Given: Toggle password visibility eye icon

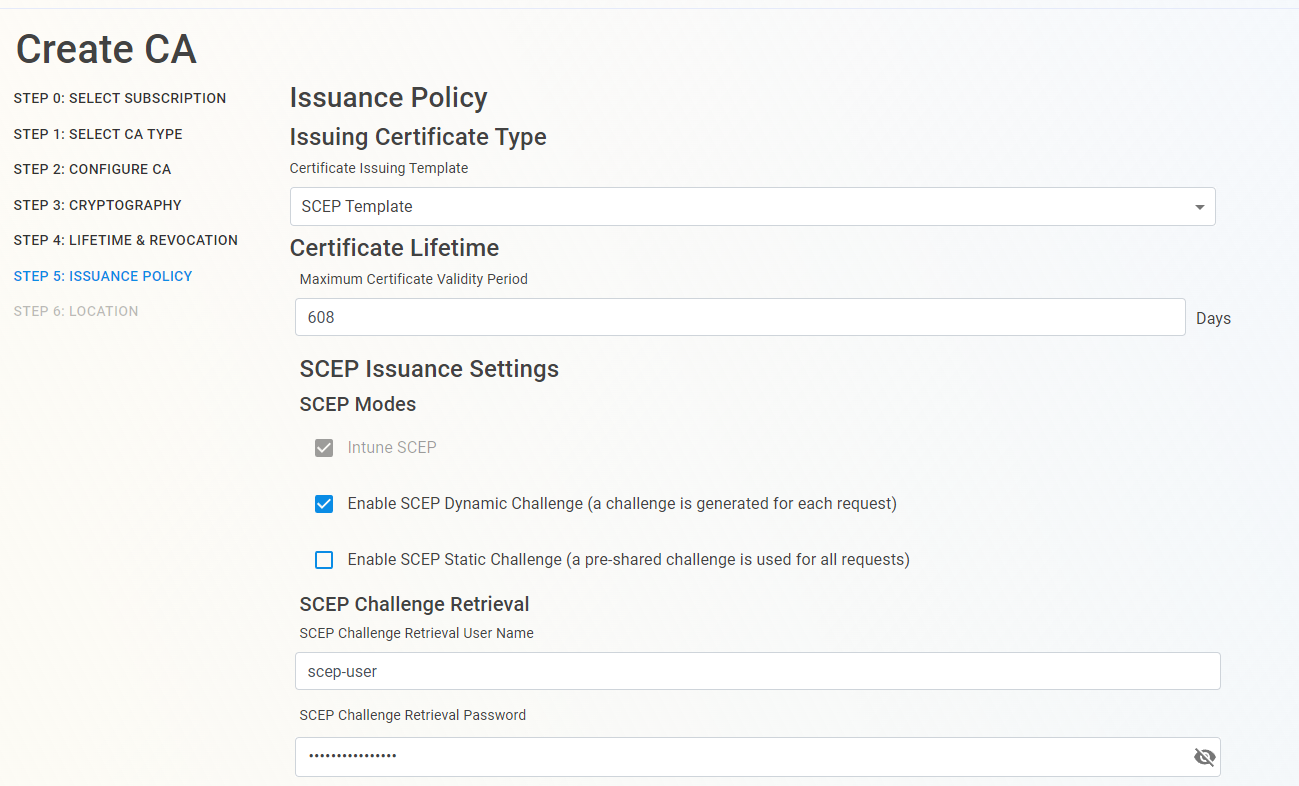Looking at the screenshot, I should pyautogui.click(x=1204, y=757).
